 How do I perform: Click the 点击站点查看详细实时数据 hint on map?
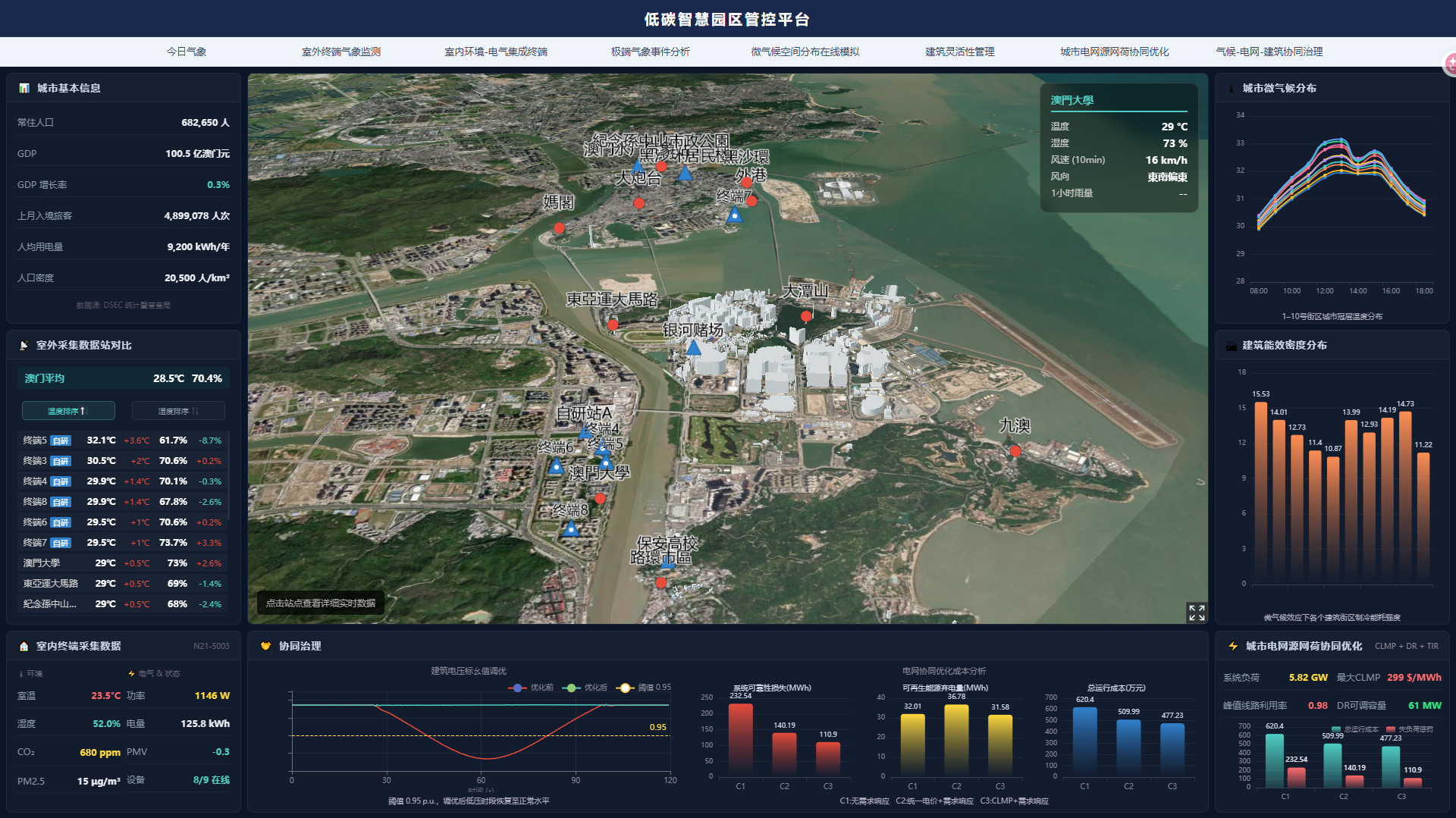pos(321,603)
